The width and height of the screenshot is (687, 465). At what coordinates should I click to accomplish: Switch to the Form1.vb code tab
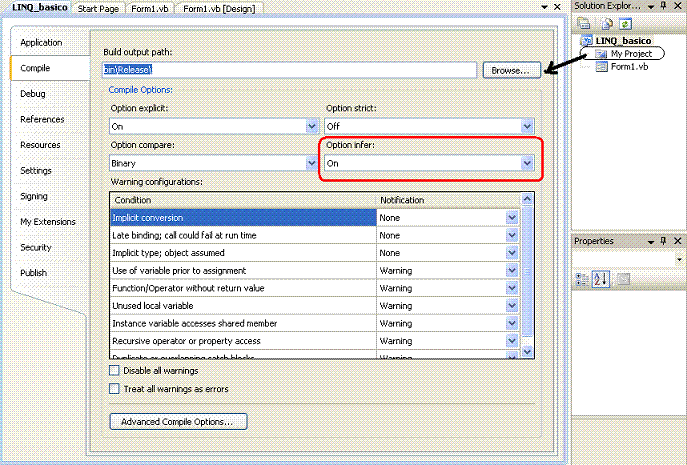[150, 8]
